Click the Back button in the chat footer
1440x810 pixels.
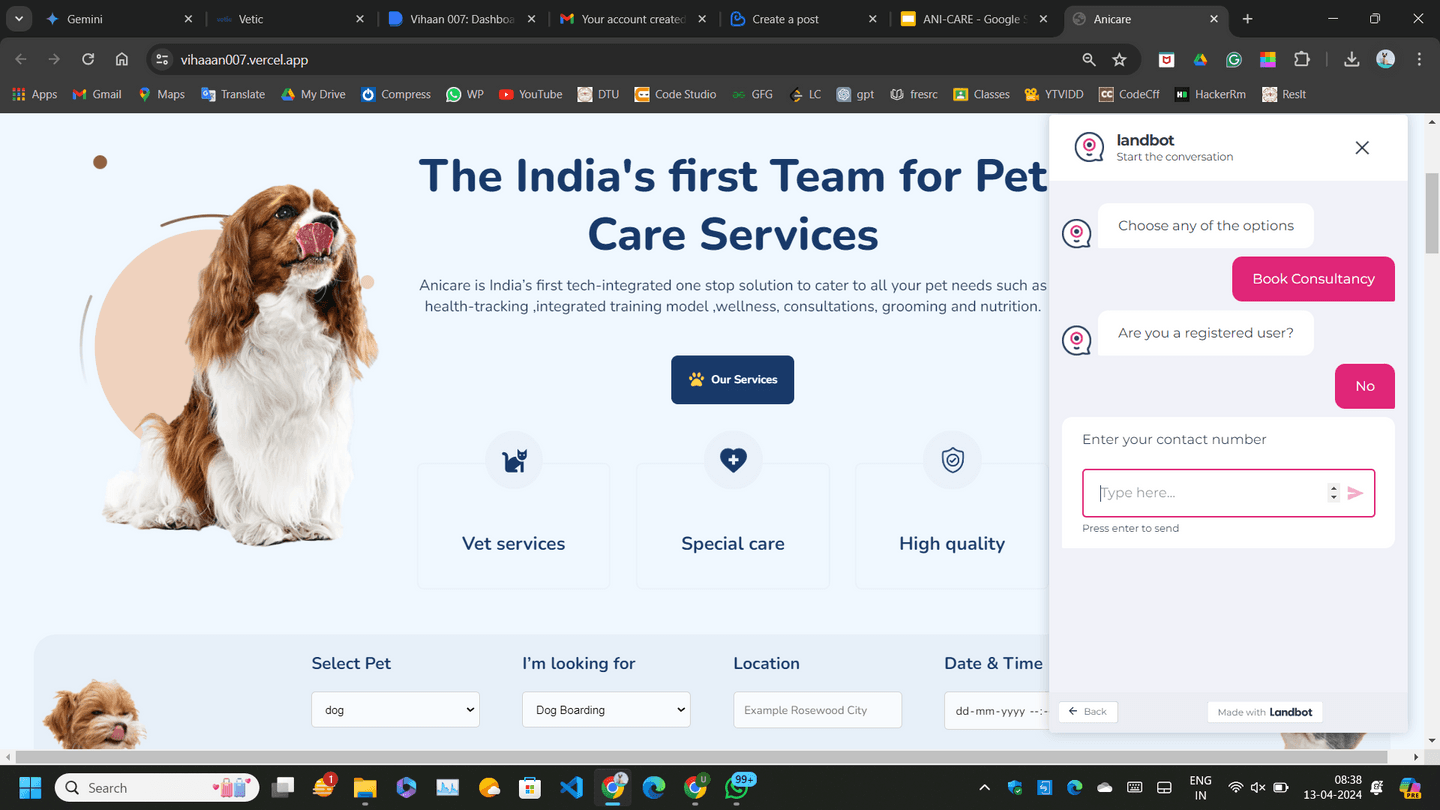click(x=1088, y=712)
